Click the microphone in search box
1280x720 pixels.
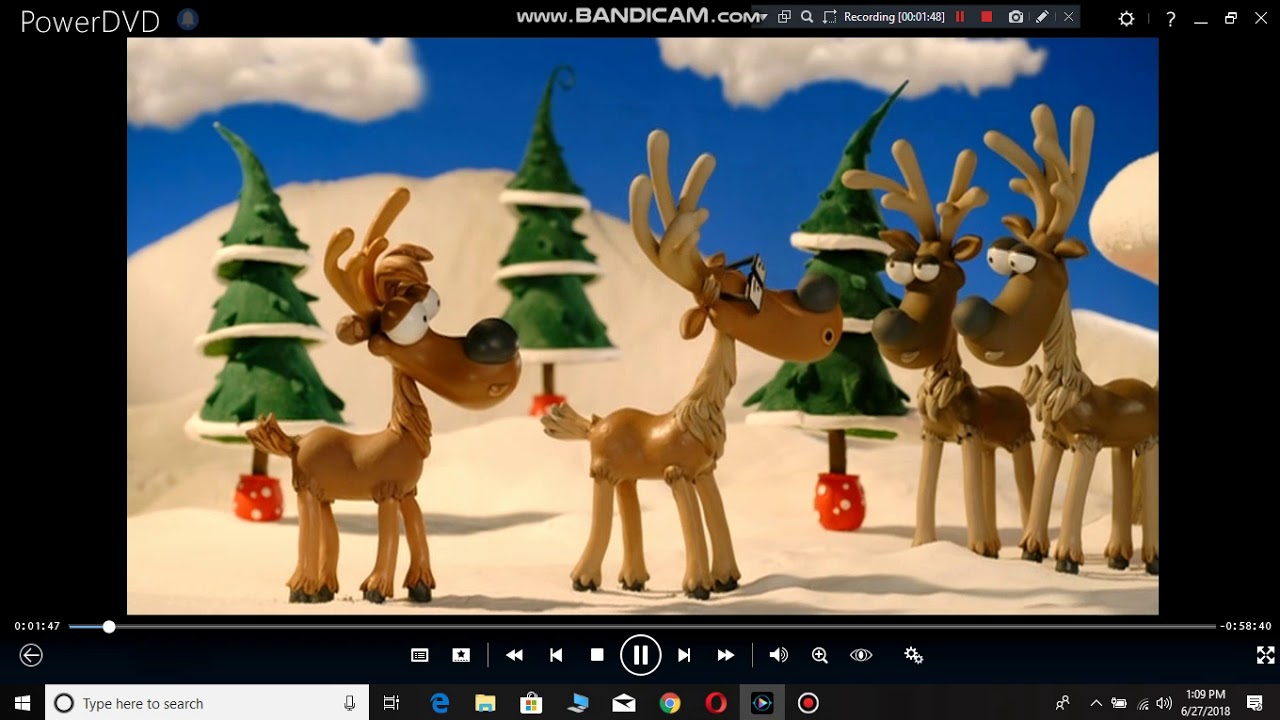pyautogui.click(x=349, y=703)
